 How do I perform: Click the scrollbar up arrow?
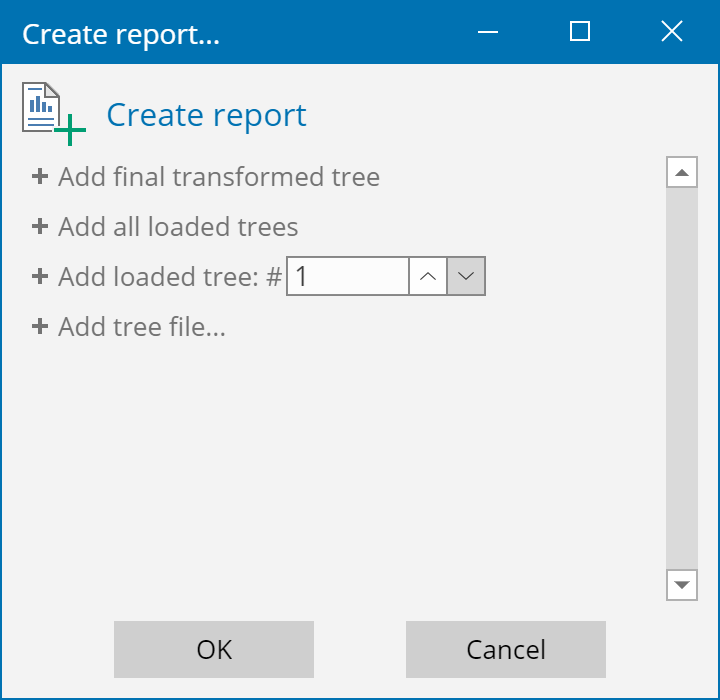682,172
